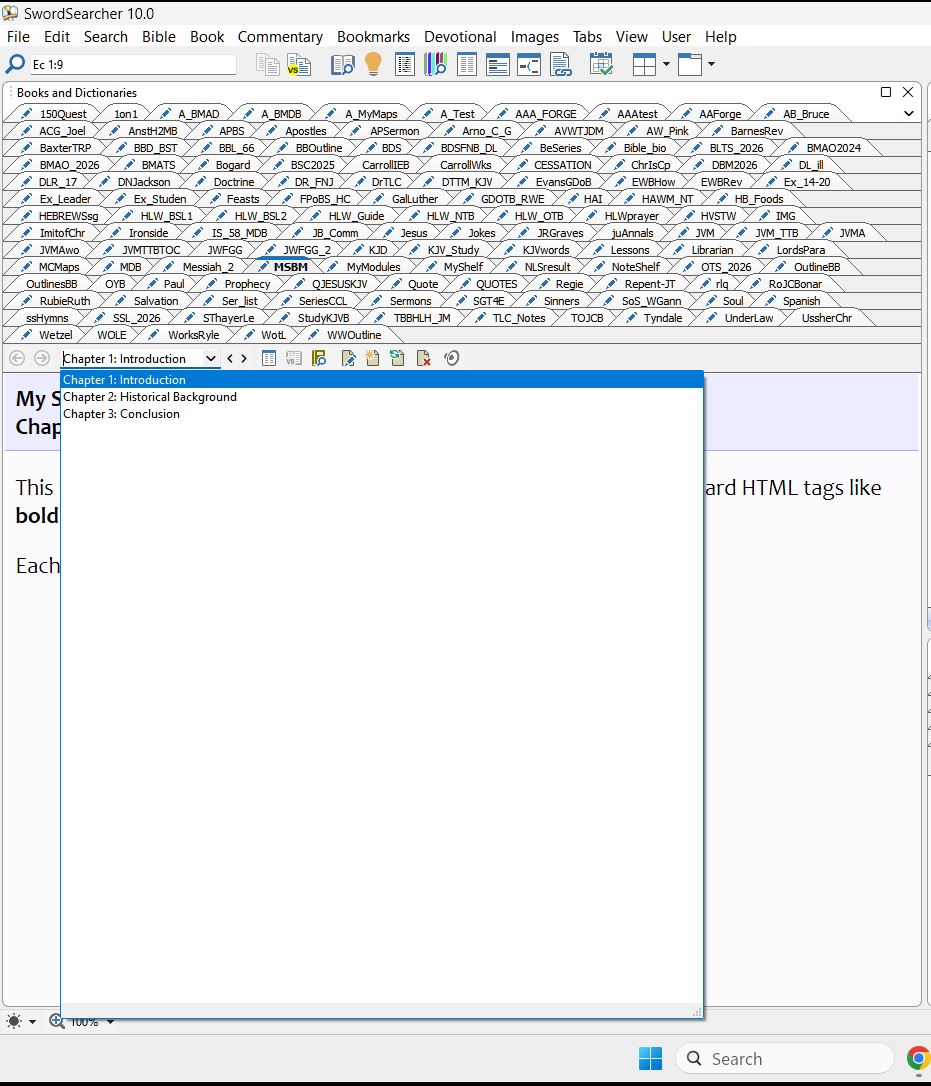The height and width of the screenshot is (1086, 931).
Task: Click the Windows taskbar Search box
Action: click(x=785, y=1058)
